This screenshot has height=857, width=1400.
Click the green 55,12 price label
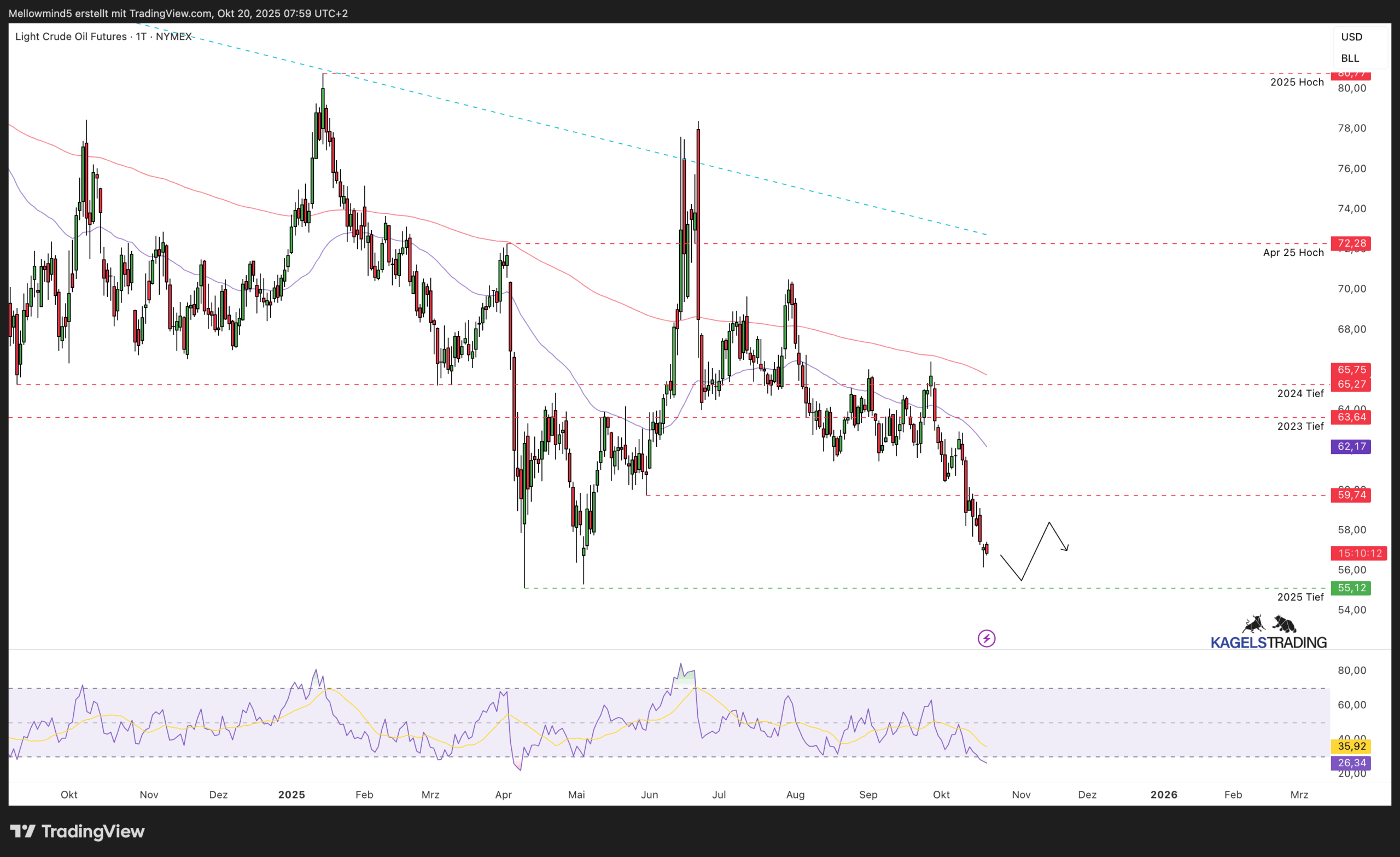[1351, 587]
